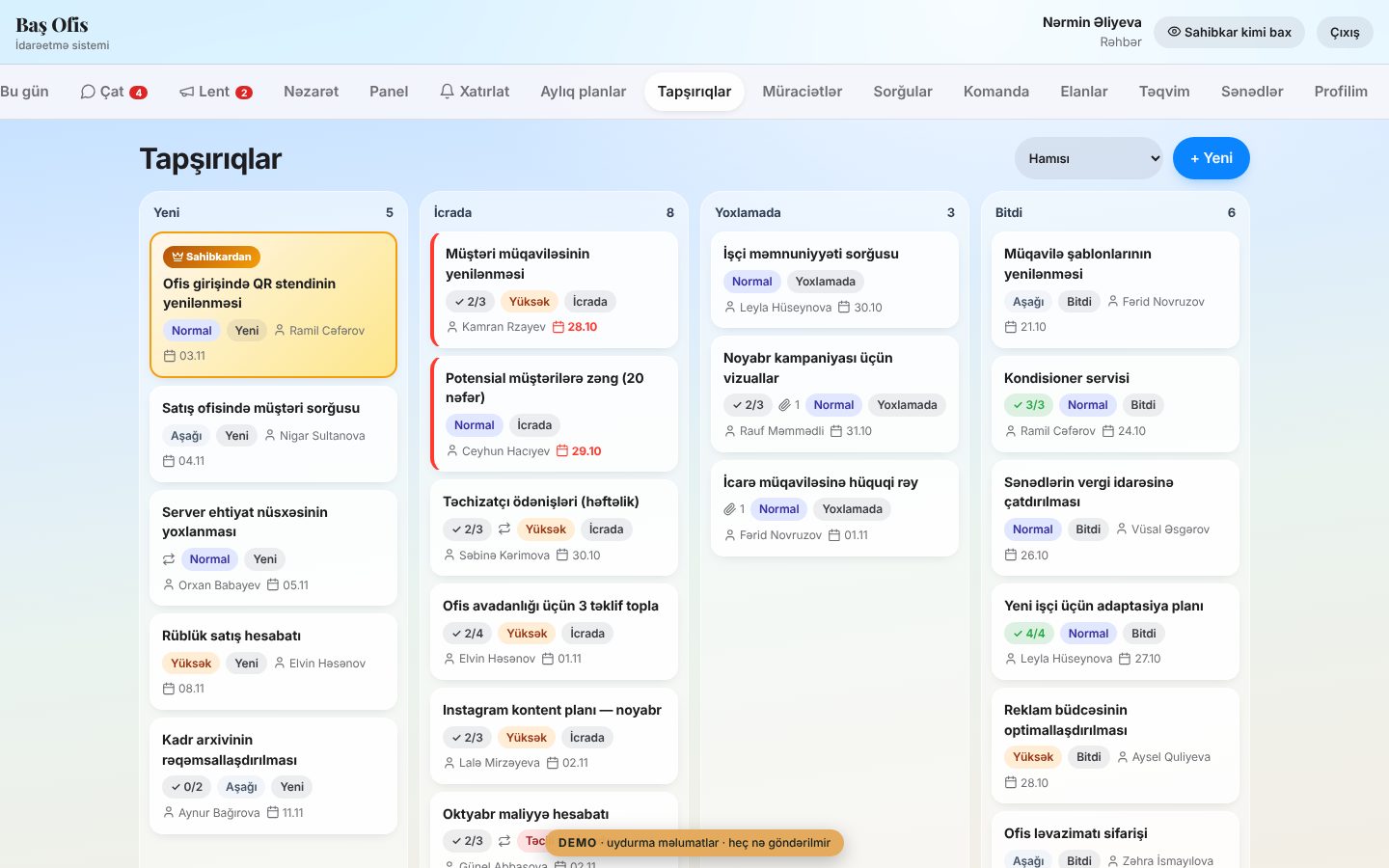Open the Hamısı filter dropdown
This screenshot has width=1389, height=868.
coord(1089,158)
